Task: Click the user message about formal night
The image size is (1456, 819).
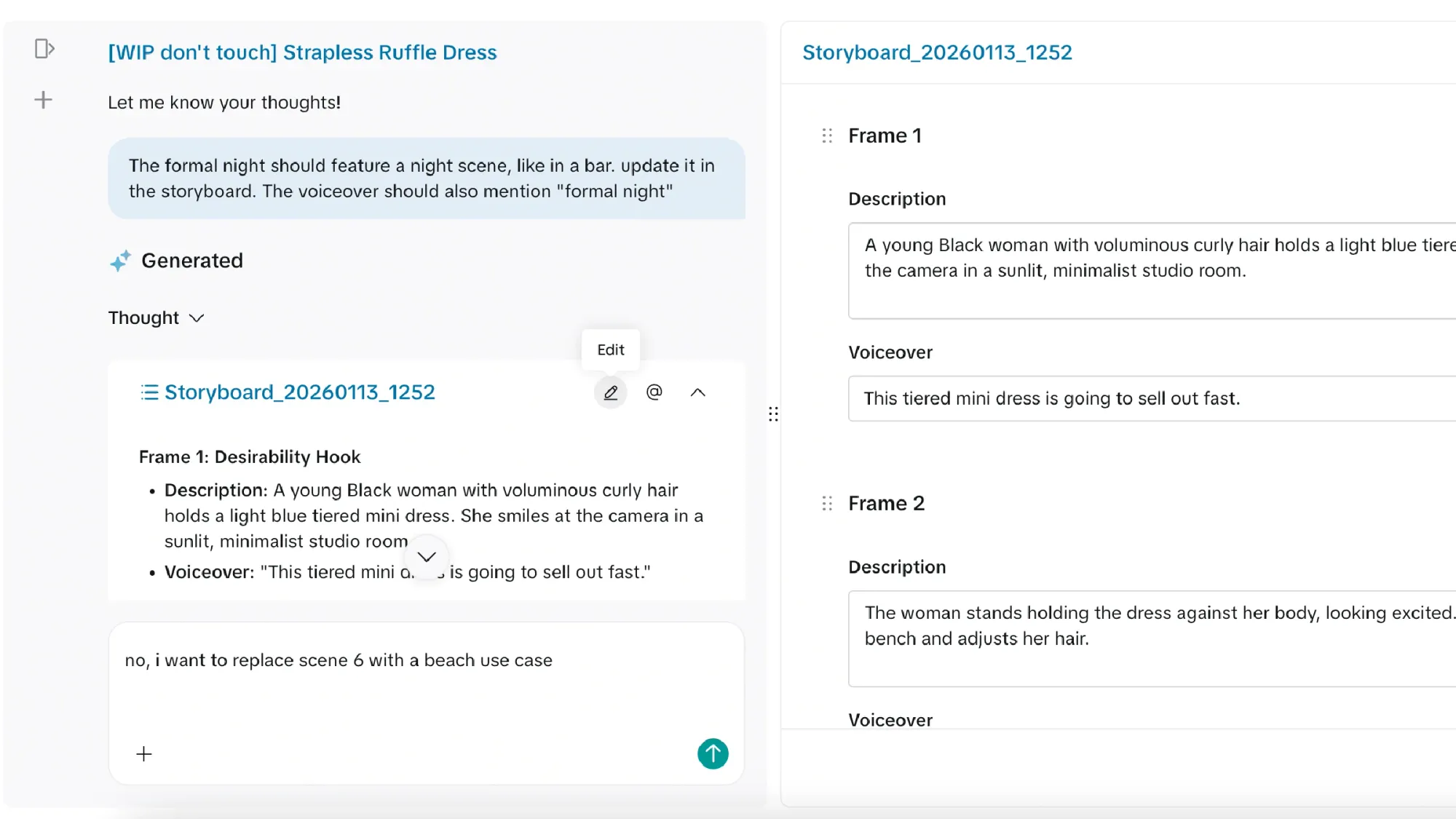Action: tap(427, 178)
